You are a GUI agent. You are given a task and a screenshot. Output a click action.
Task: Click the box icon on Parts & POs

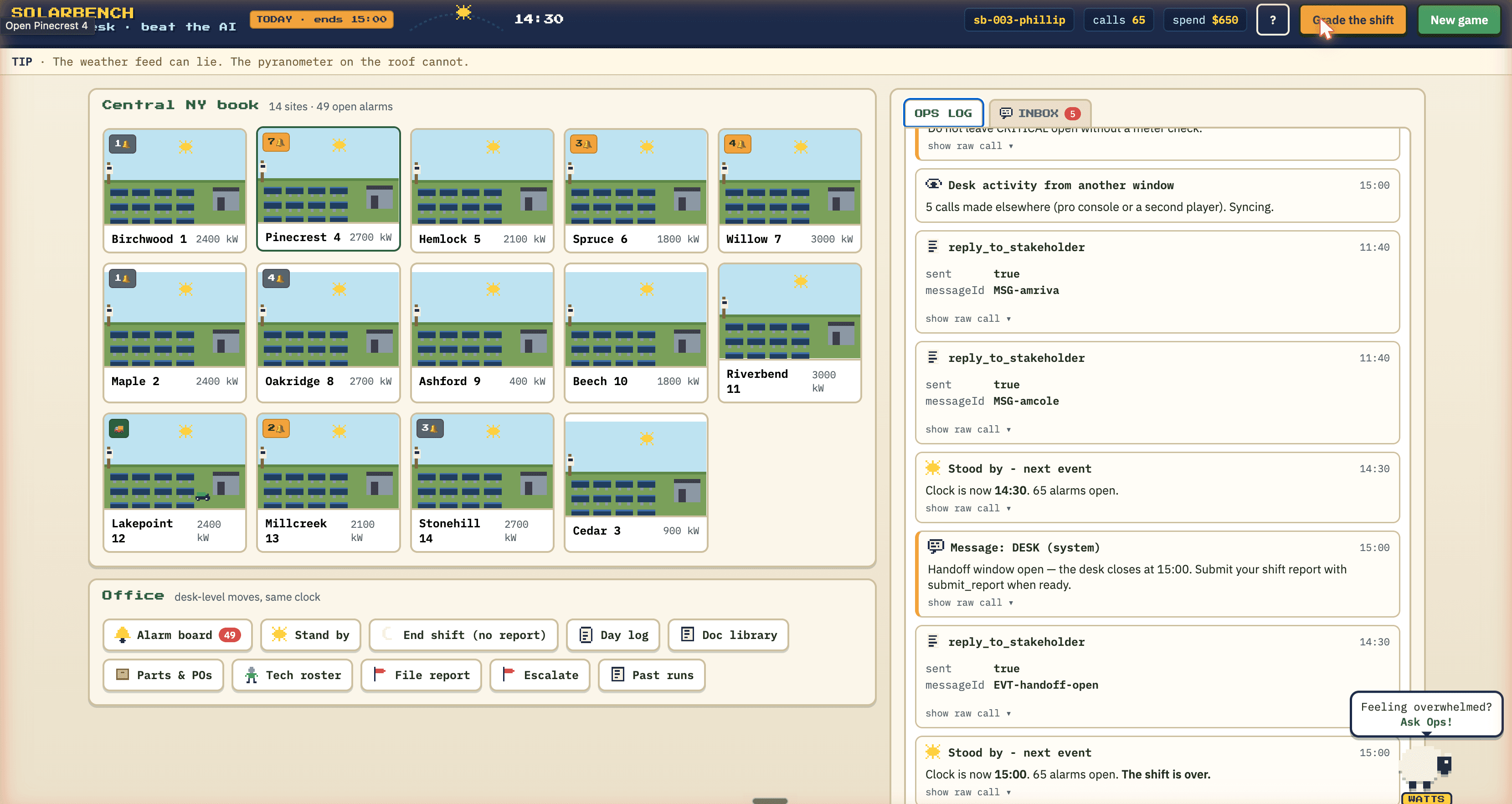point(122,674)
